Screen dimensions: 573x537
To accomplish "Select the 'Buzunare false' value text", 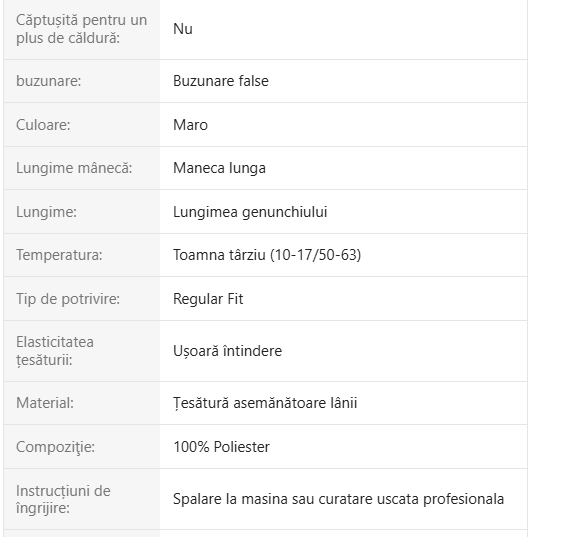I will click(221, 81).
